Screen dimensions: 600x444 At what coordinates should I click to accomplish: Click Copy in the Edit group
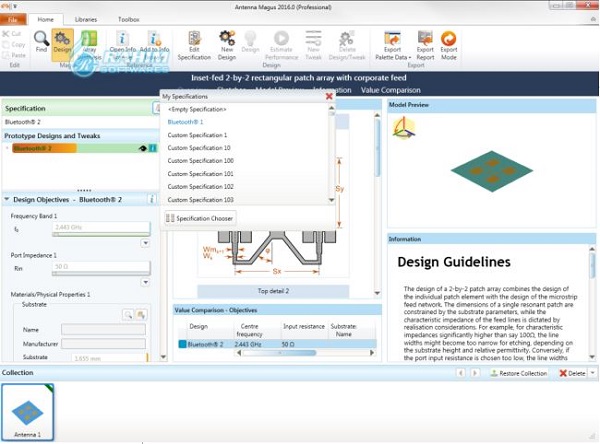click(x=14, y=44)
